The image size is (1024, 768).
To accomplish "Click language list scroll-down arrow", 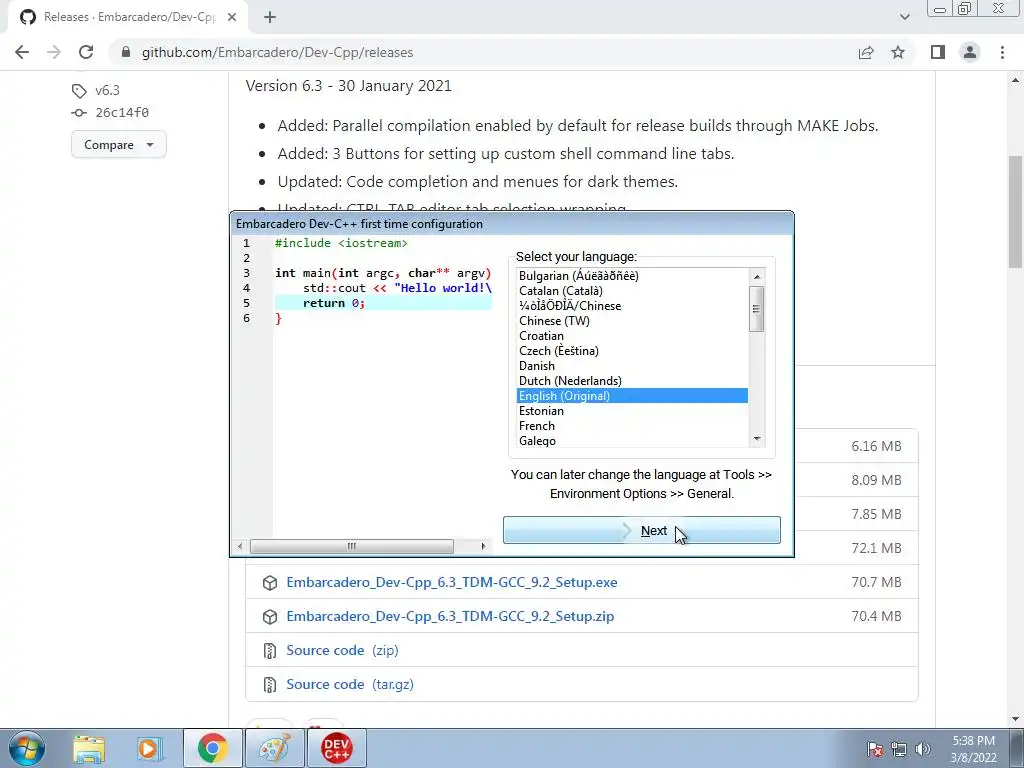I will pyautogui.click(x=757, y=439).
